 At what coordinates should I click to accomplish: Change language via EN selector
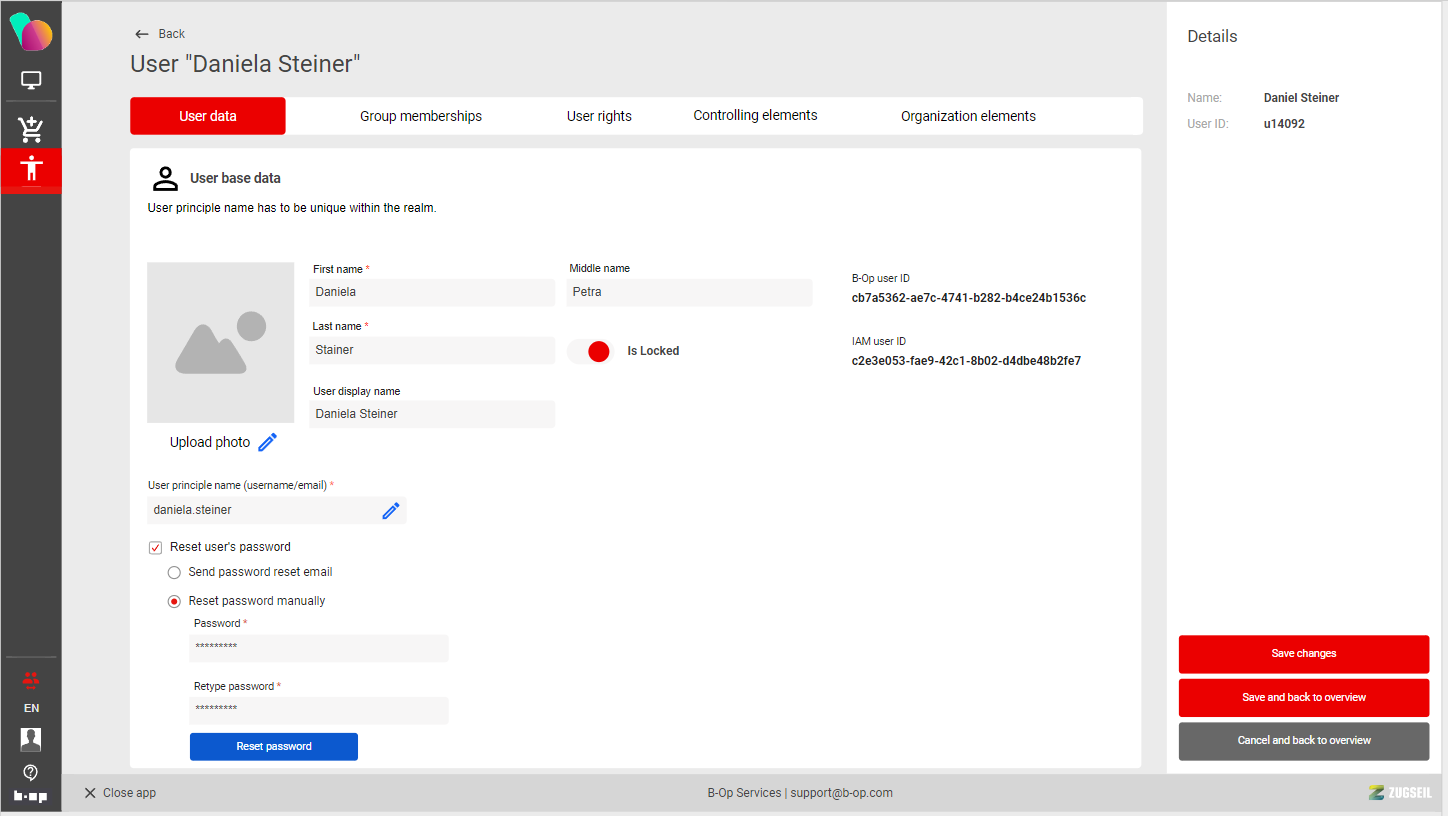pyautogui.click(x=31, y=708)
